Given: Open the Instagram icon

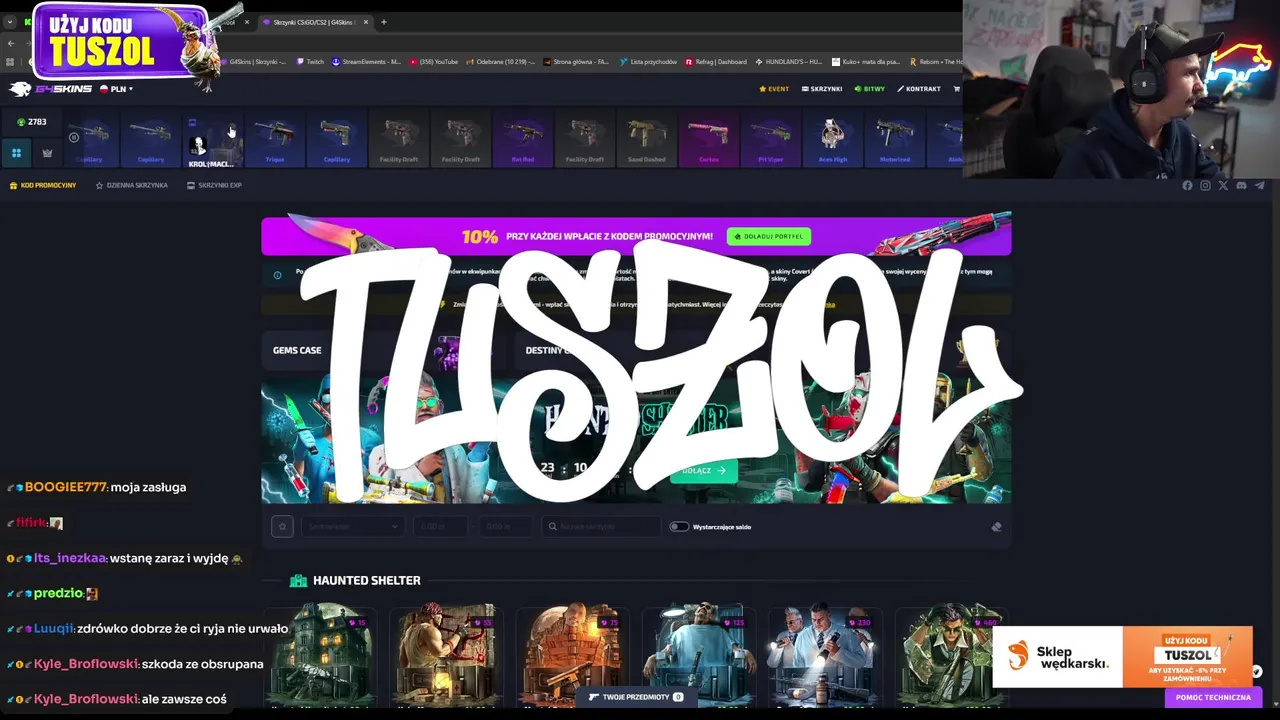Looking at the screenshot, I should click(x=1205, y=185).
